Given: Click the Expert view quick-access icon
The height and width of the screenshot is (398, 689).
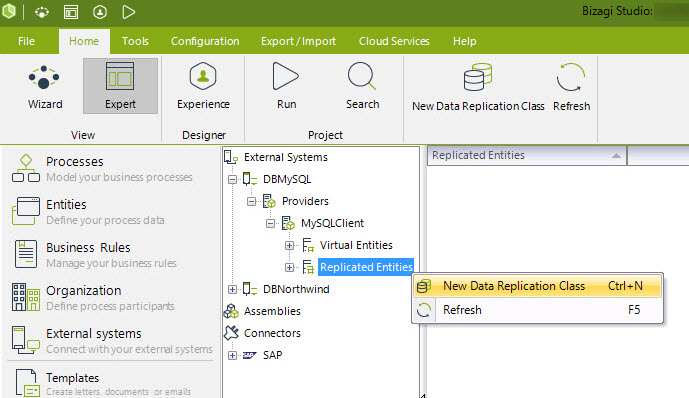Looking at the screenshot, I should 71,12.
